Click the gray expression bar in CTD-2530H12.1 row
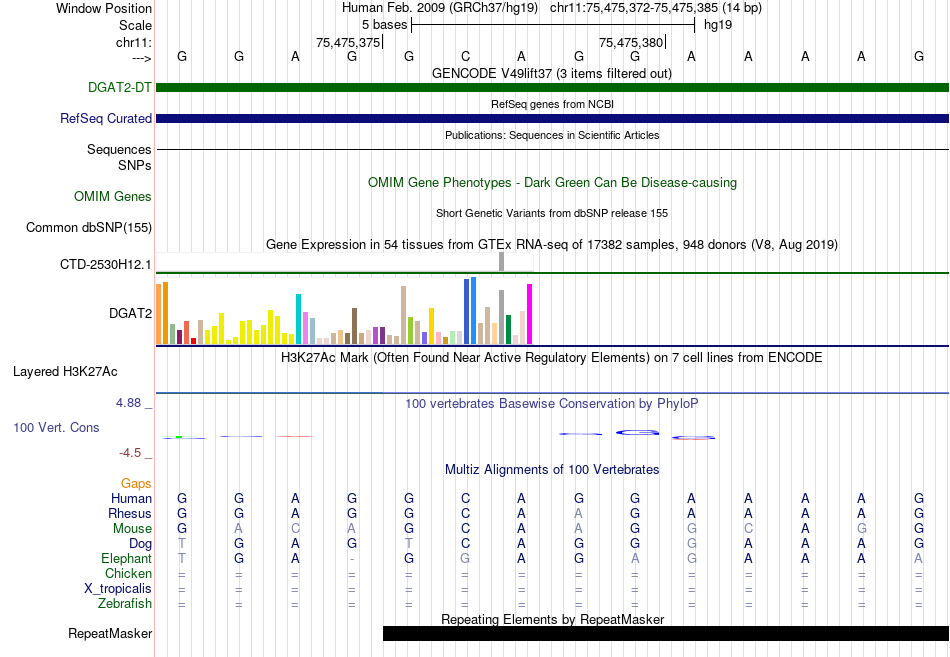The height and width of the screenshot is (657, 950). [x=501, y=262]
